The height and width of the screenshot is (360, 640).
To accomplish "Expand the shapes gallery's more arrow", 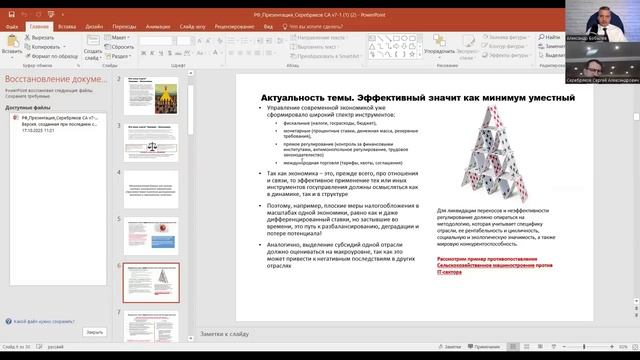I will (x=420, y=55).
